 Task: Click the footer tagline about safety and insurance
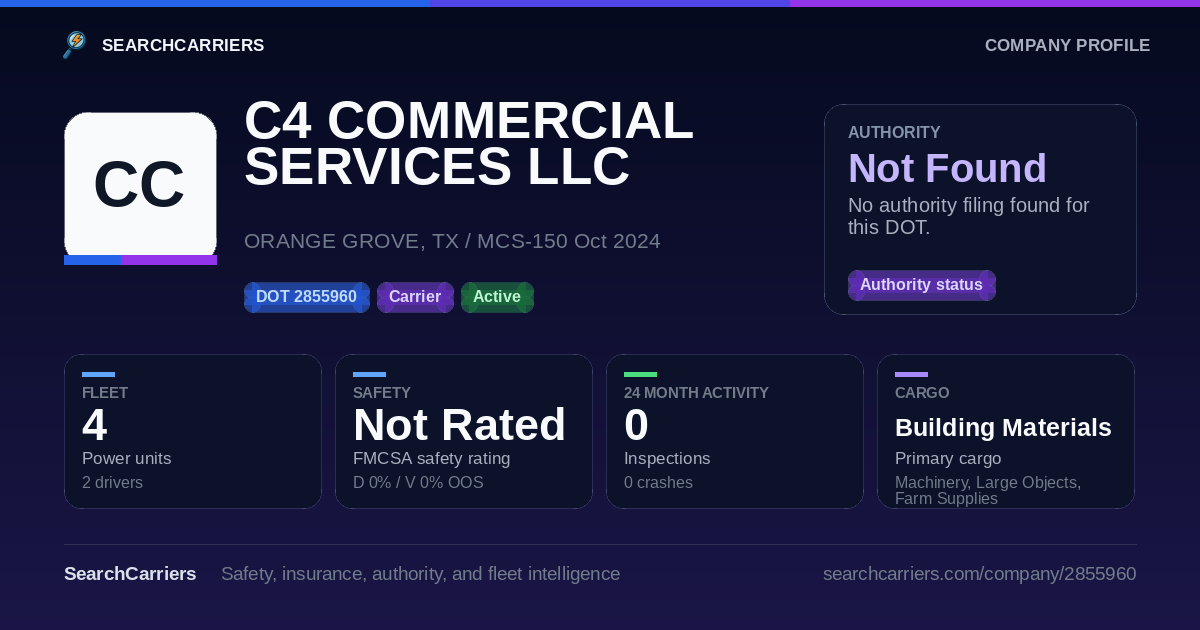click(420, 574)
